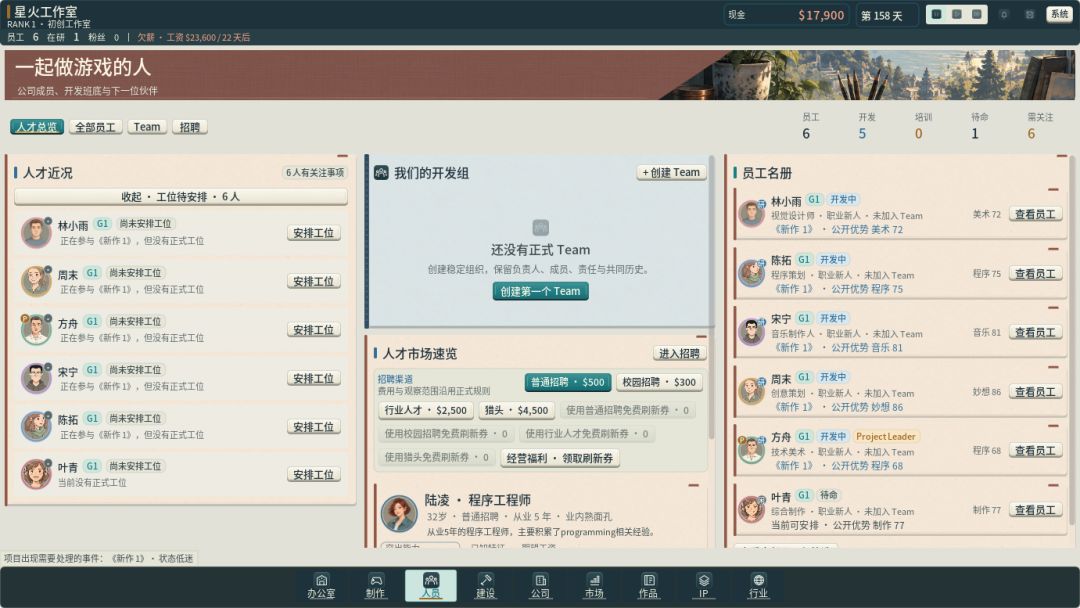Click the placeholder icon above 还没有正式 Team
Viewport: 1080px width, 608px height.
(541, 227)
